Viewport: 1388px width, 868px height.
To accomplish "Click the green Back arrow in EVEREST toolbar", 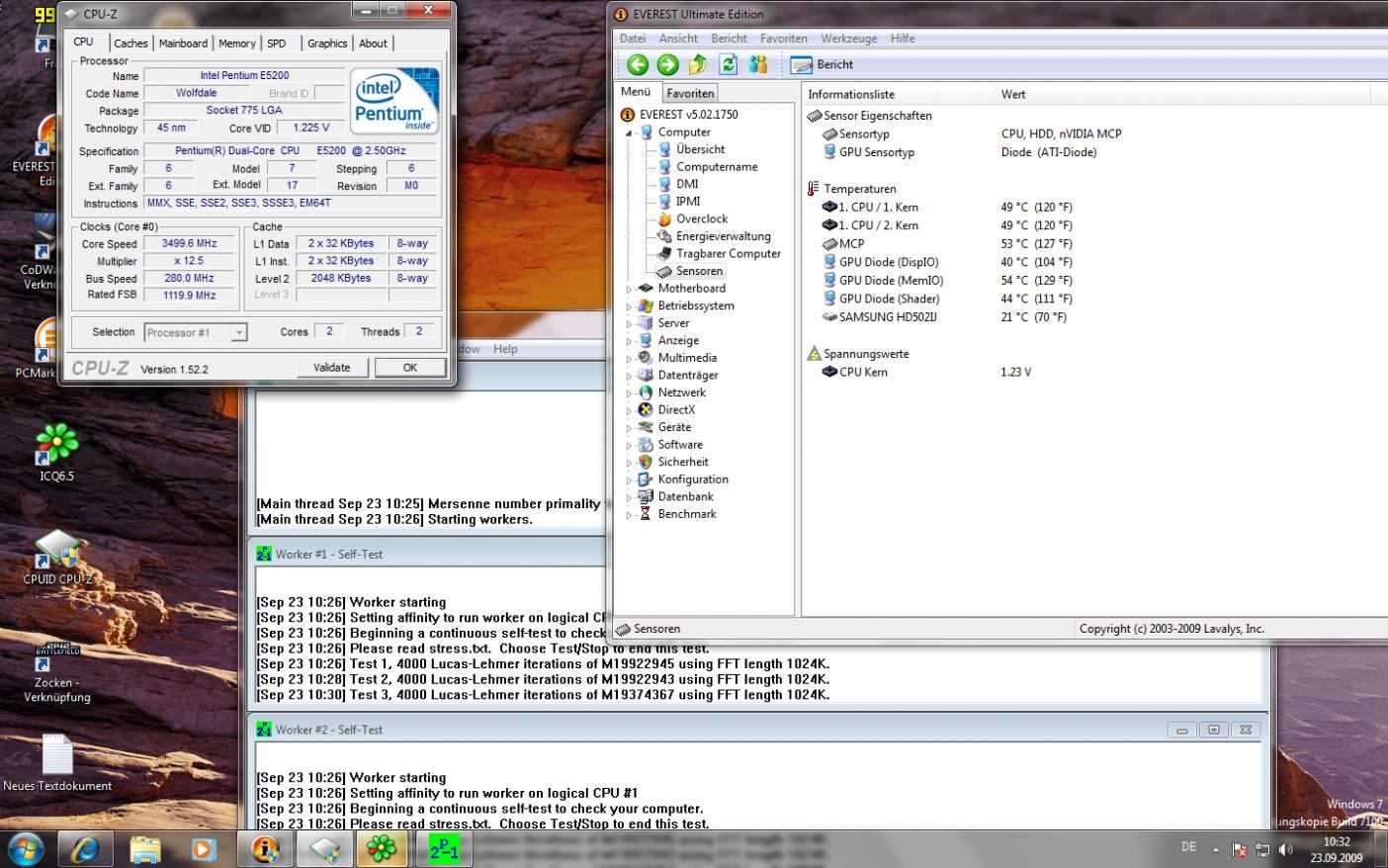I will tap(638, 64).
